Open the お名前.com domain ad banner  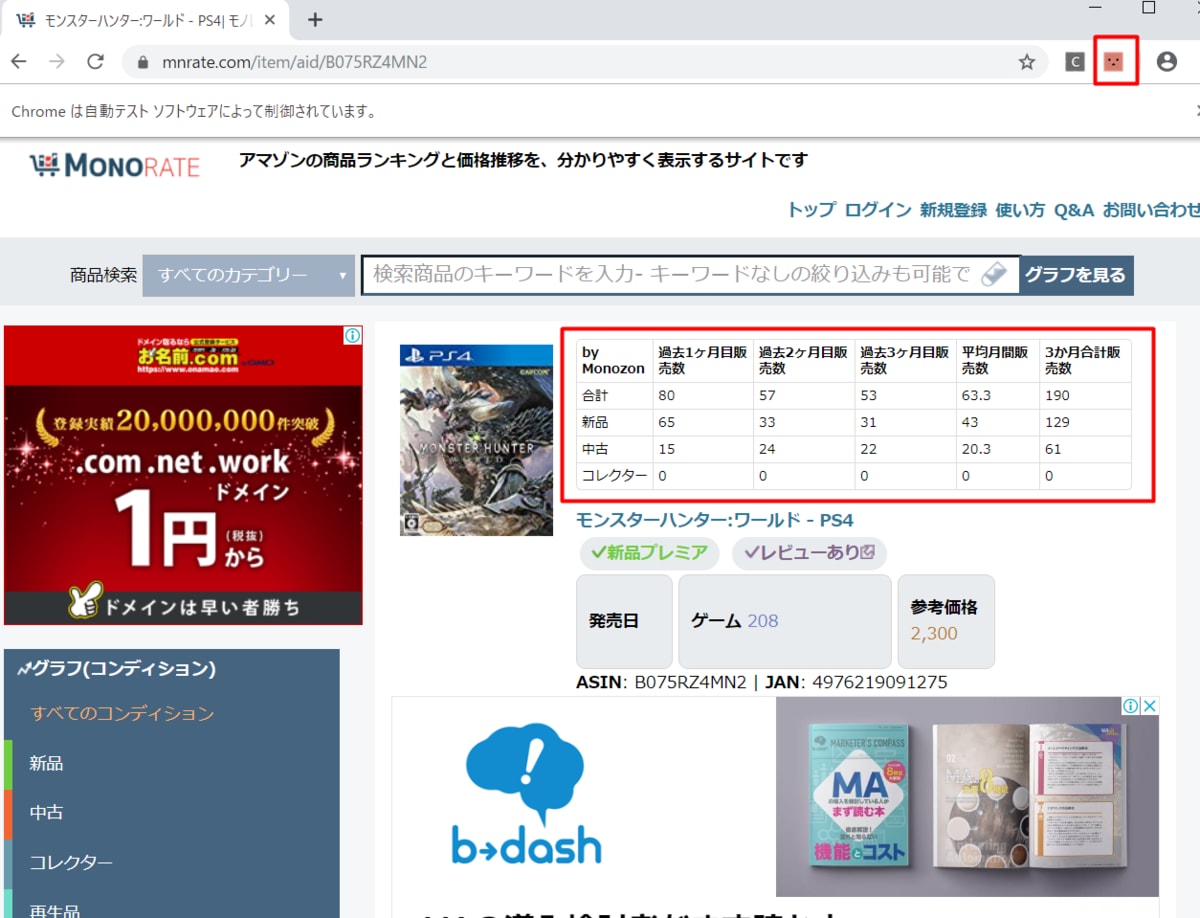point(183,475)
